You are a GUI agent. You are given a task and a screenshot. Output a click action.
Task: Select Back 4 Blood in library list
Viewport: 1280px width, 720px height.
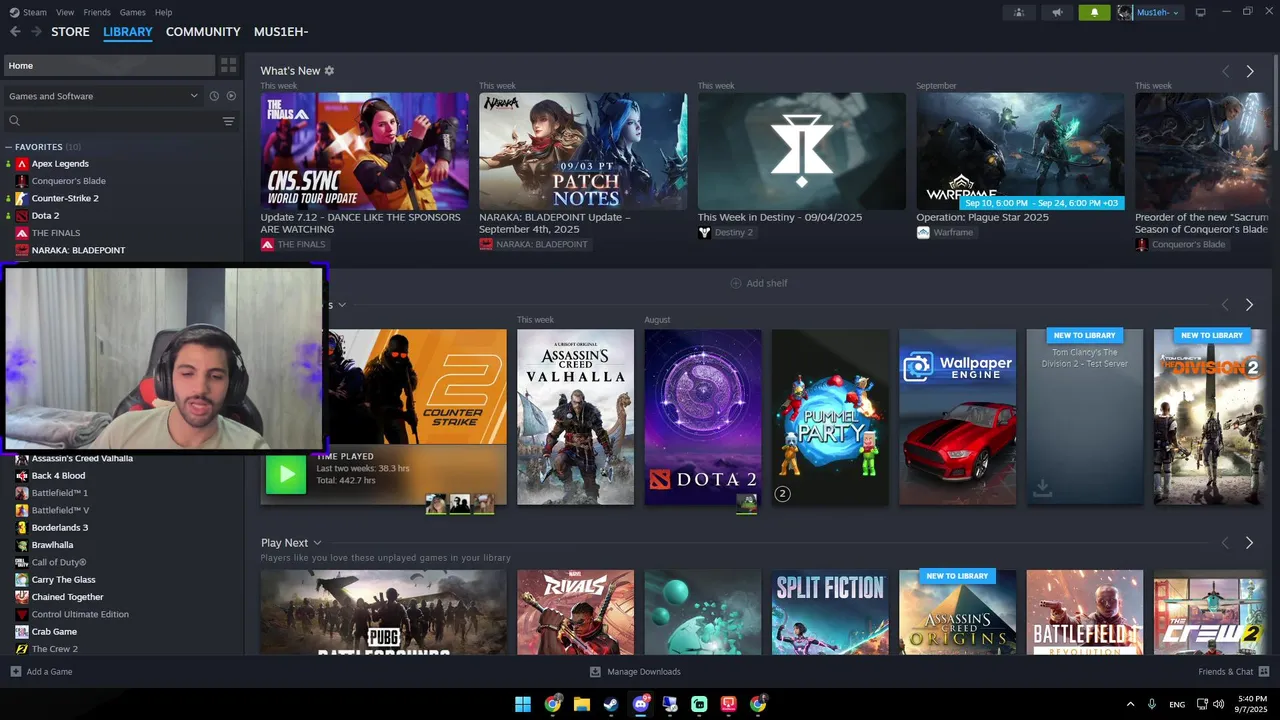click(x=58, y=476)
